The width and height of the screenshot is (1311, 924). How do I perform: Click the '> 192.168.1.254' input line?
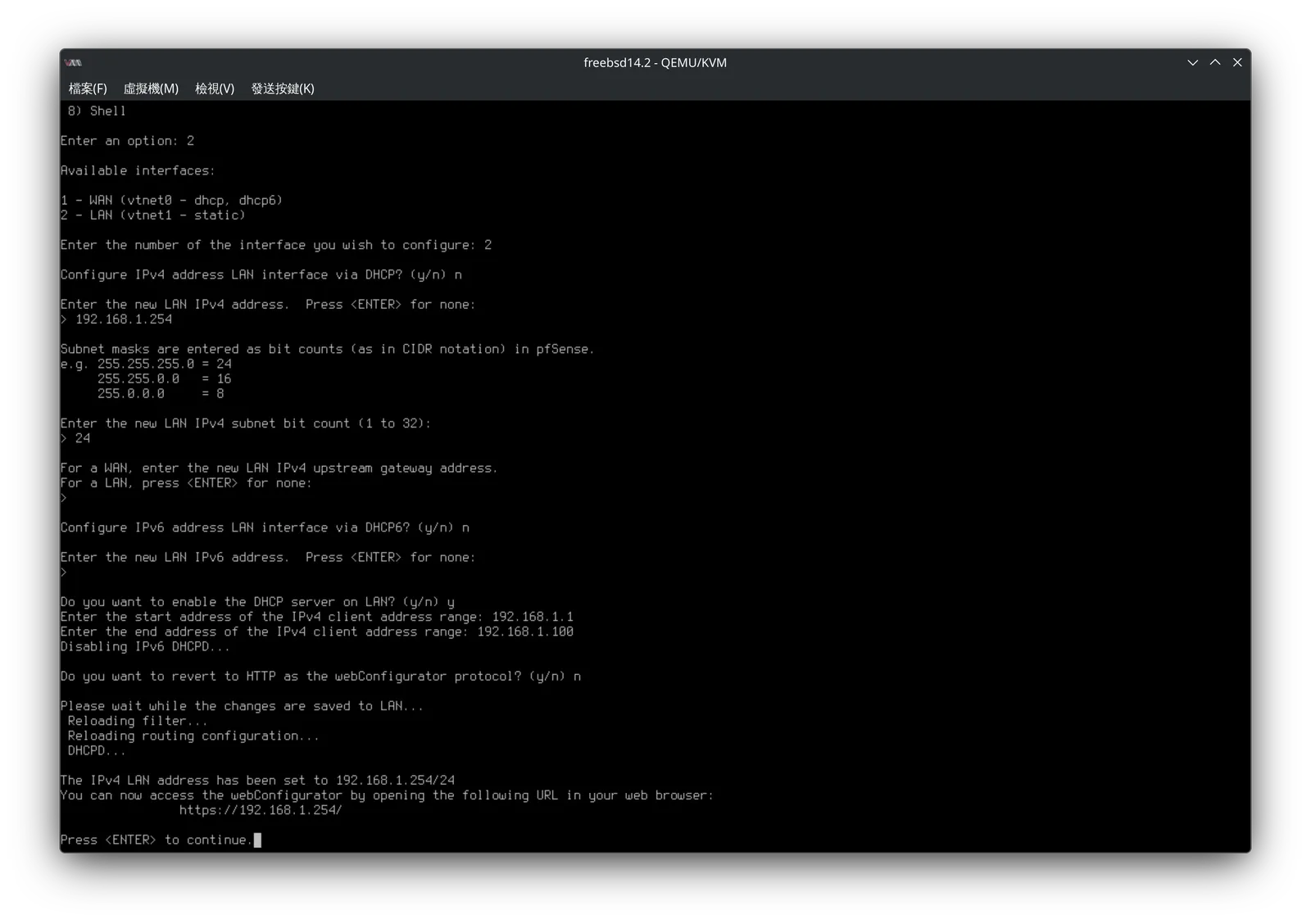[x=116, y=319]
